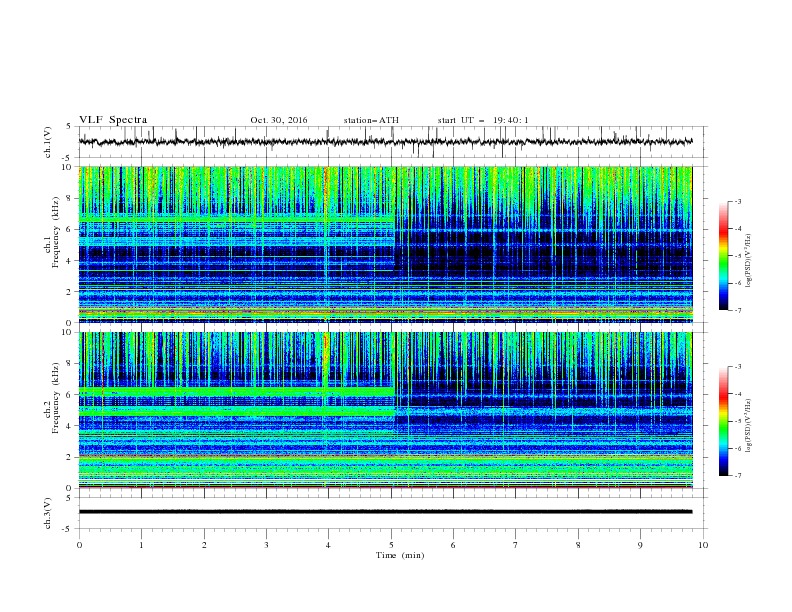Click tick label "4" on the Time axis
The width and height of the screenshot is (792, 612).
[x=329, y=545]
